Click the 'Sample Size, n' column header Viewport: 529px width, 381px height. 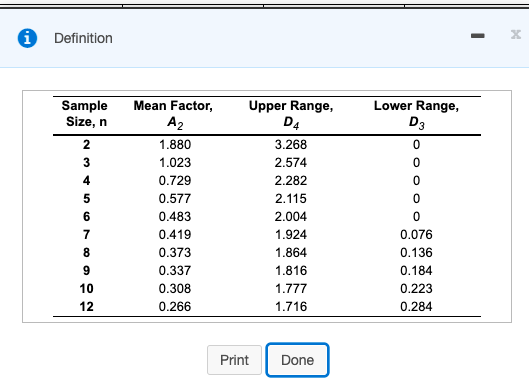(x=85, y=114)
